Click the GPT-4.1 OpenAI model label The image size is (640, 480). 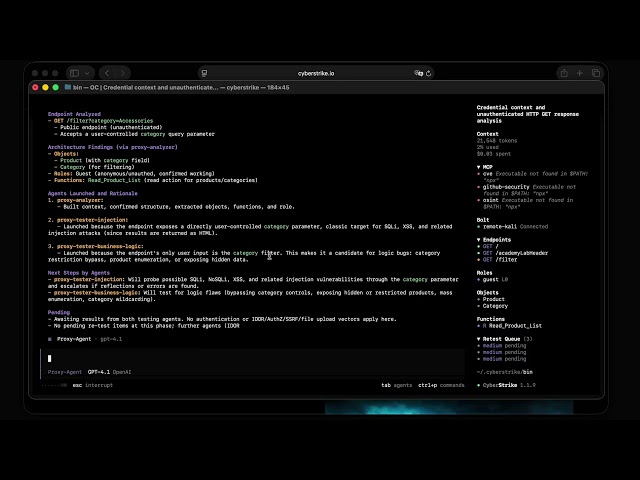tap(109, 372)
